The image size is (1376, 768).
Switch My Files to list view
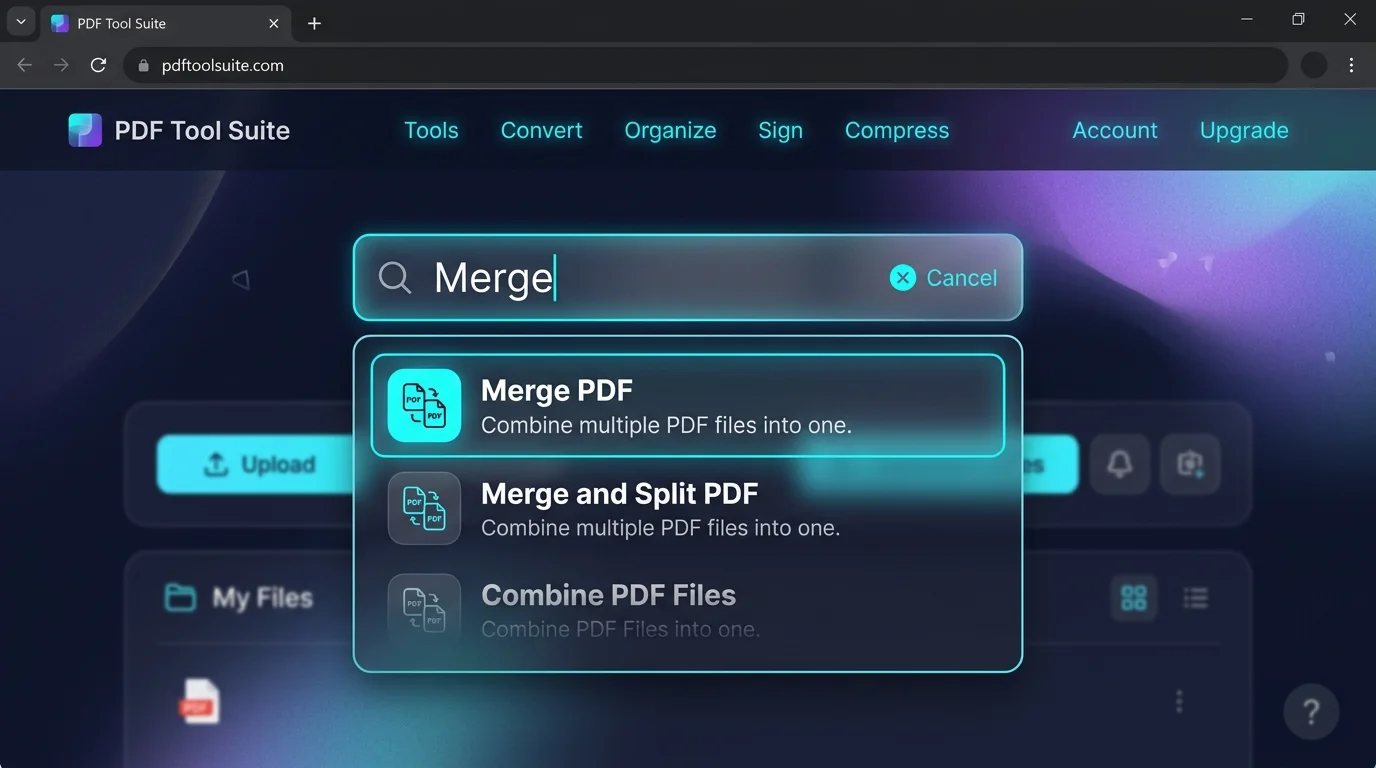1195,598
